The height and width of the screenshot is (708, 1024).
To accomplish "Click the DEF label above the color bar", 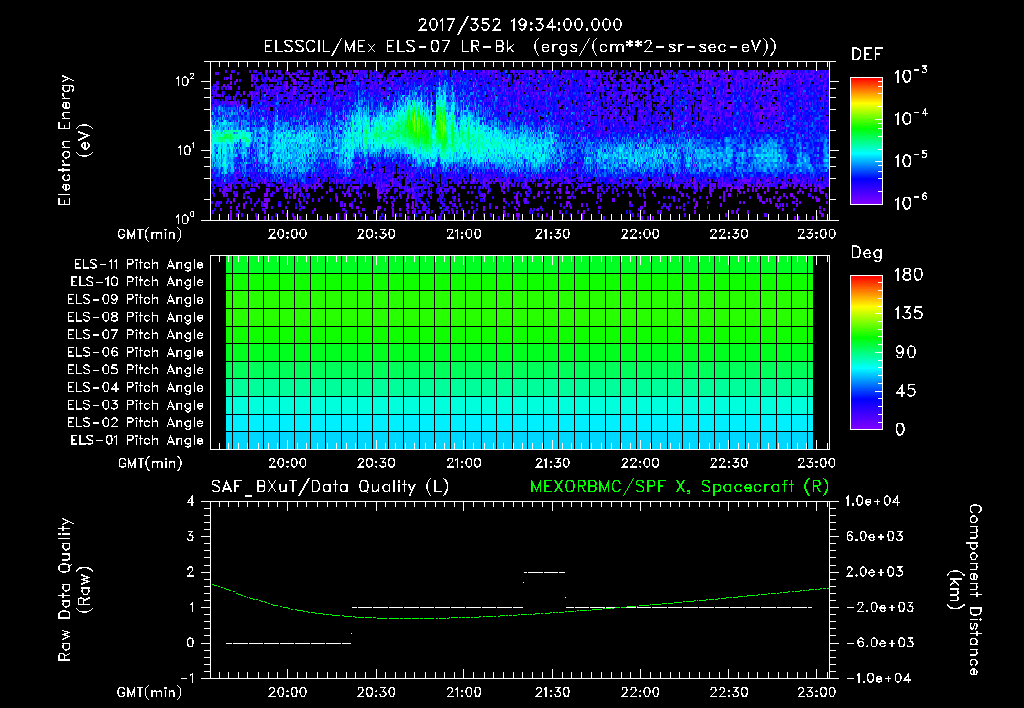I will point(867,54).
